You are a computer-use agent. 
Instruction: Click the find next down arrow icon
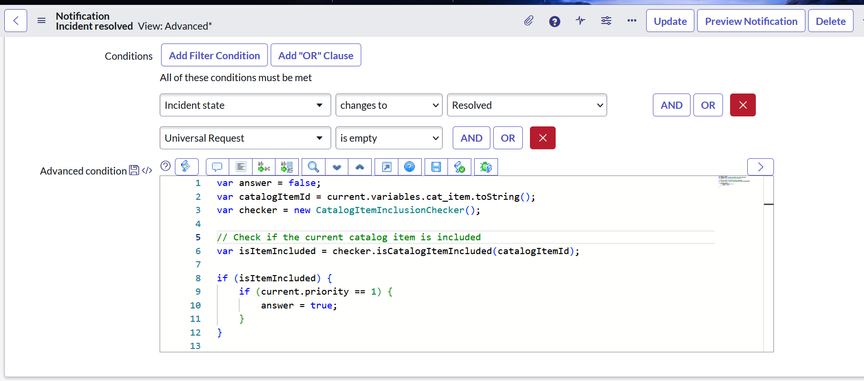tap(337, 167)
